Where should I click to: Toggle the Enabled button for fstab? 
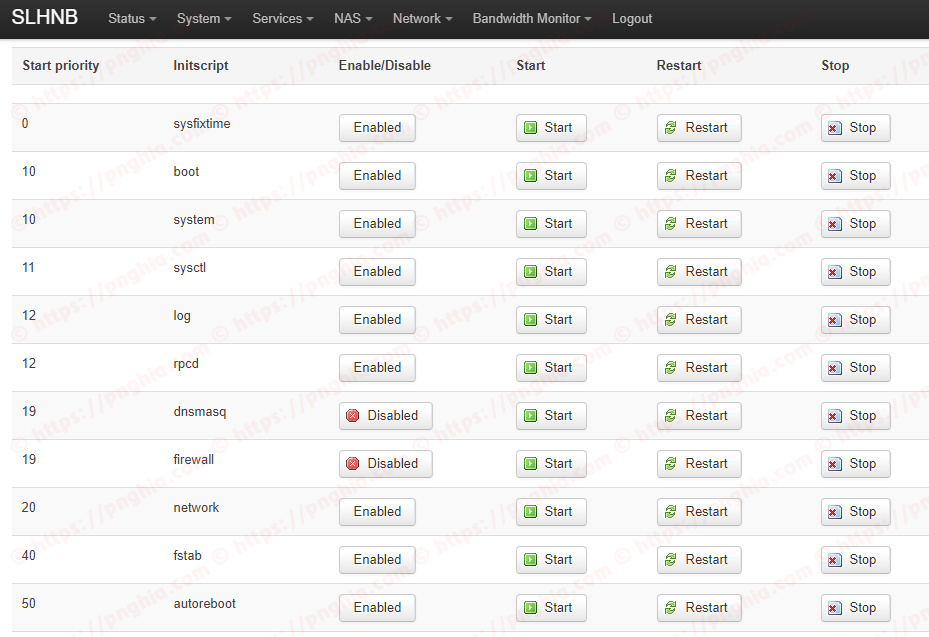[377, 560]
